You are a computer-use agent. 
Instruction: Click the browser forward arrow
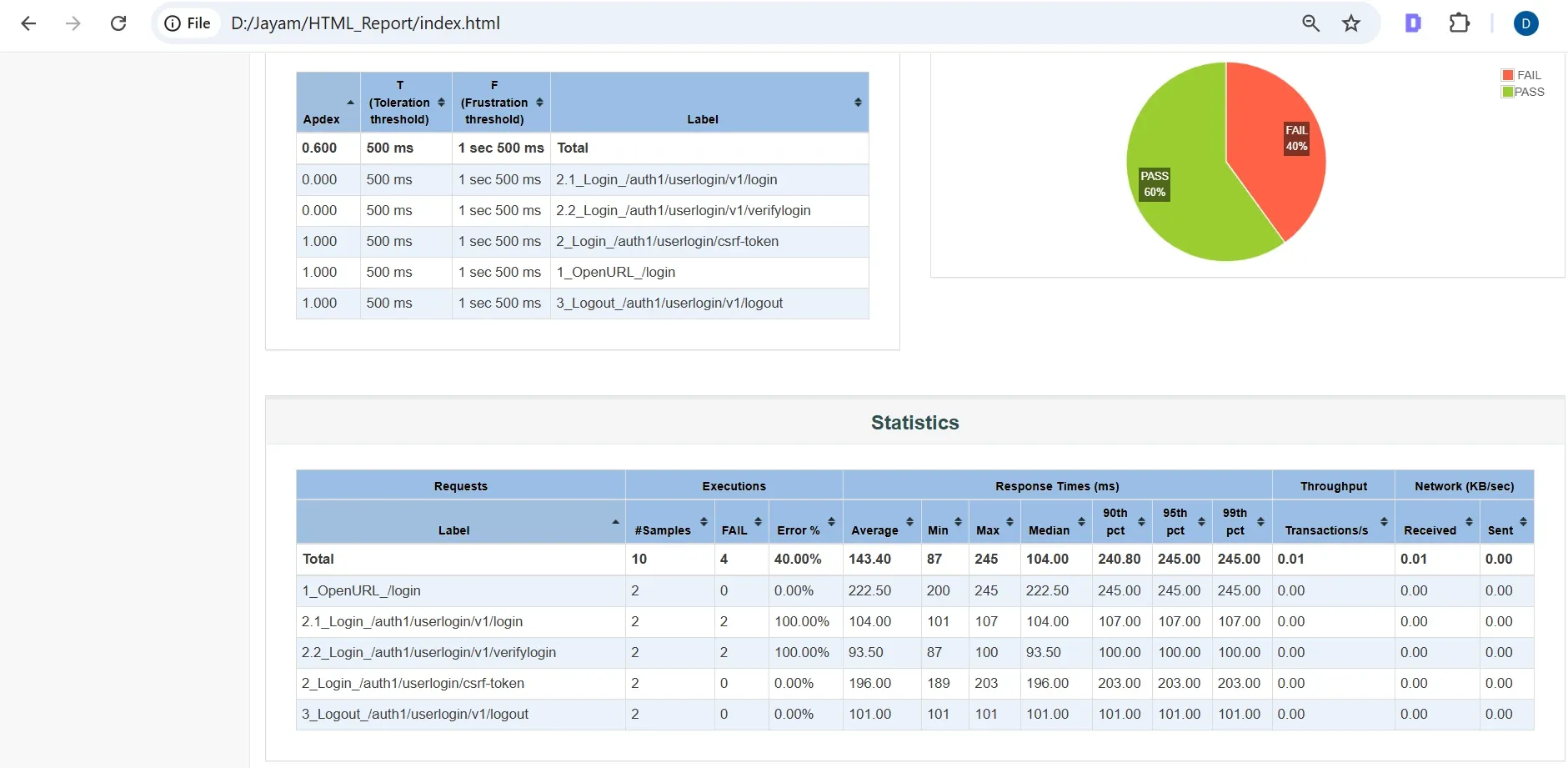[73, 23]
